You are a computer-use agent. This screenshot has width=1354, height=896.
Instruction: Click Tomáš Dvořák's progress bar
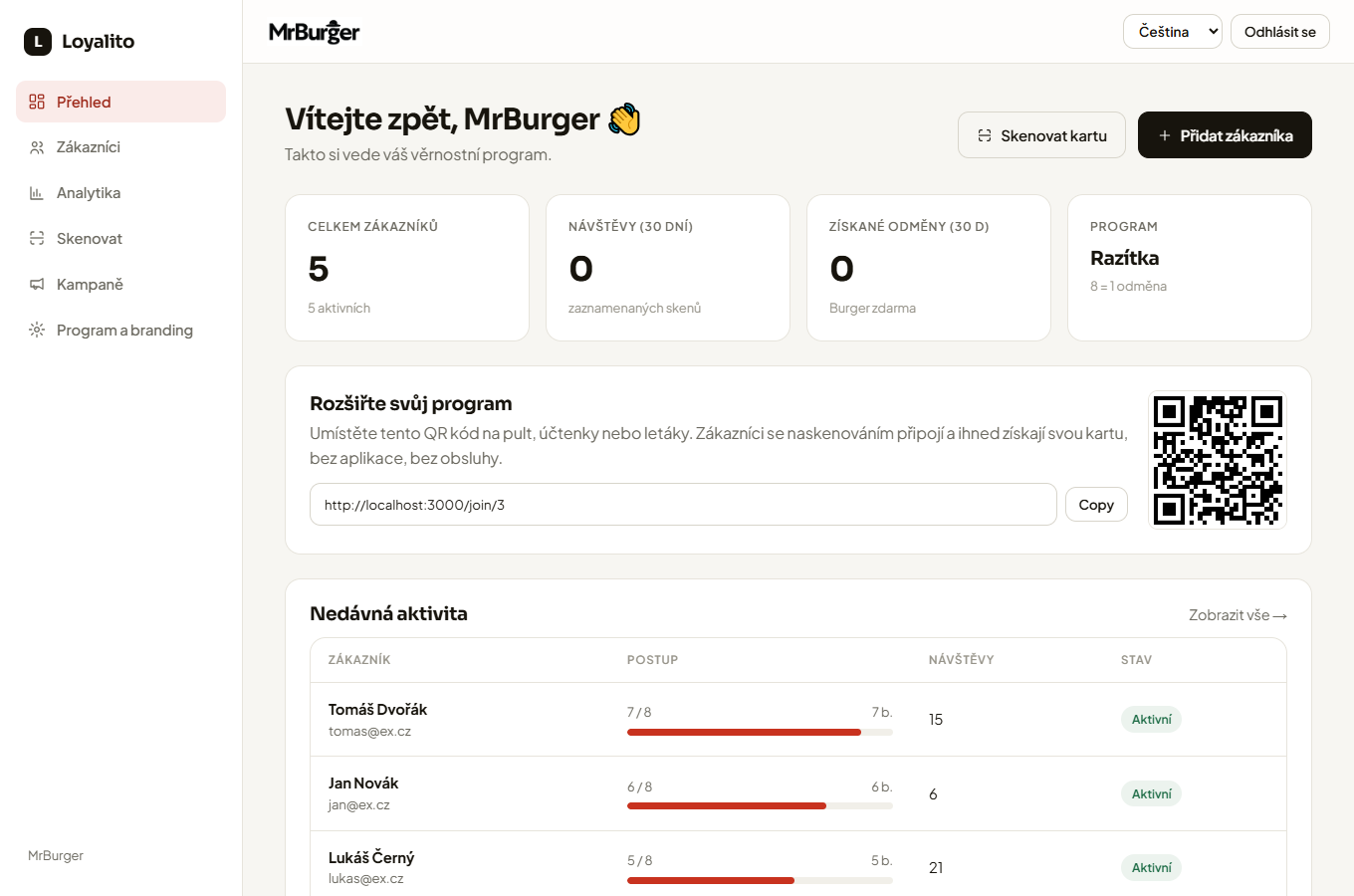click(760, 732)
